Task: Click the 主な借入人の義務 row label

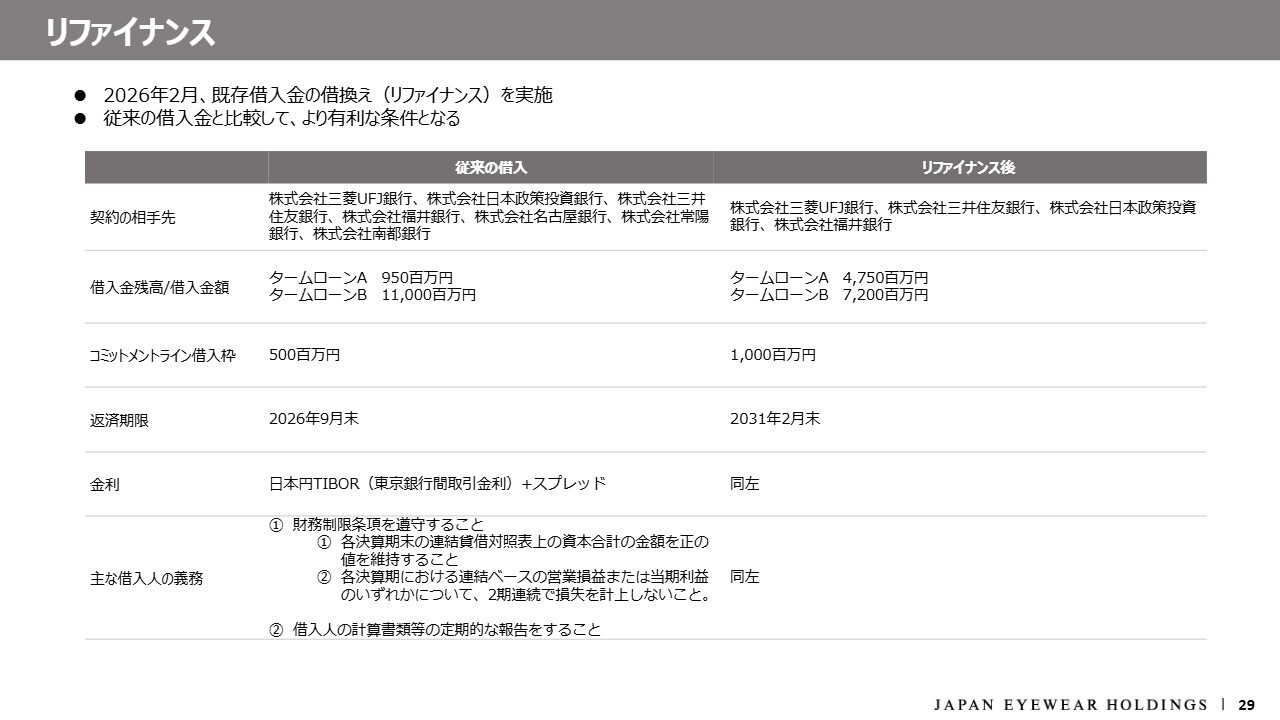Action: click(x=146, y=579)
